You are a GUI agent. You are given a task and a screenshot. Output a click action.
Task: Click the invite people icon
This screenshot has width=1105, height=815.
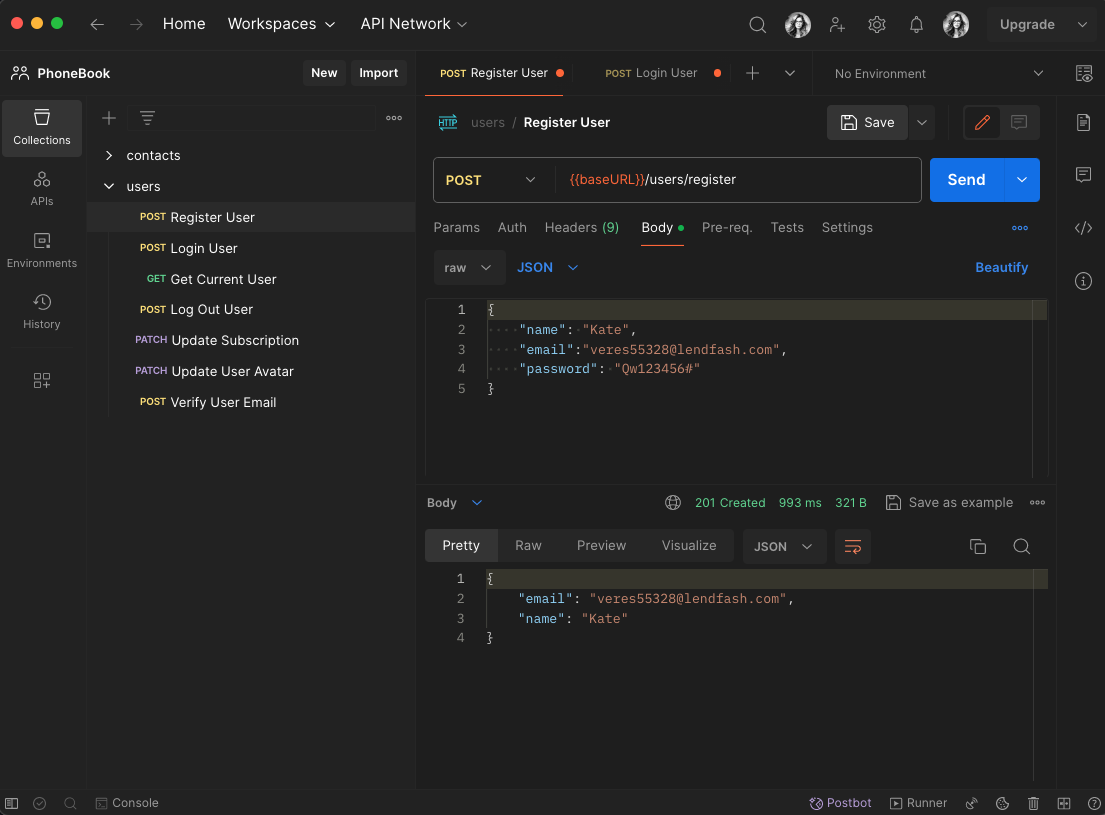837,25
